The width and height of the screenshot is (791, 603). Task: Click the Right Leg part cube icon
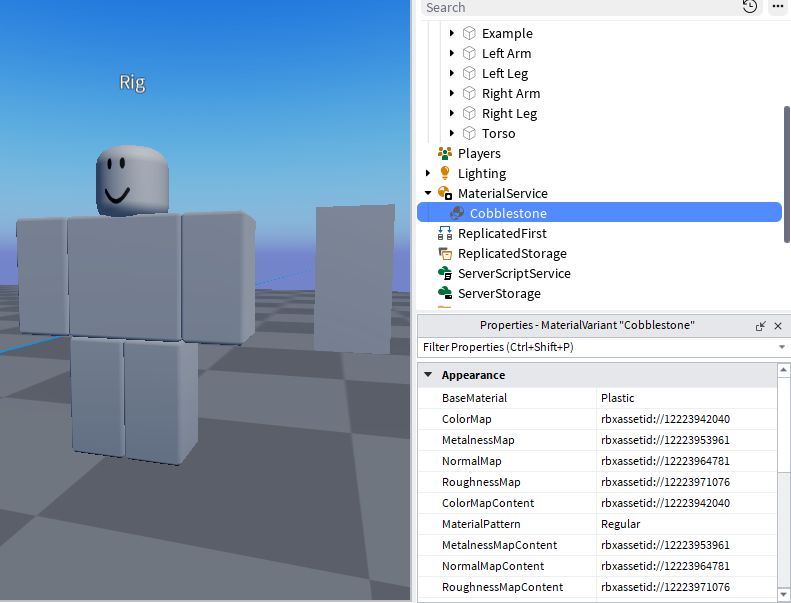pyautogui.click(x=469, y=114)
